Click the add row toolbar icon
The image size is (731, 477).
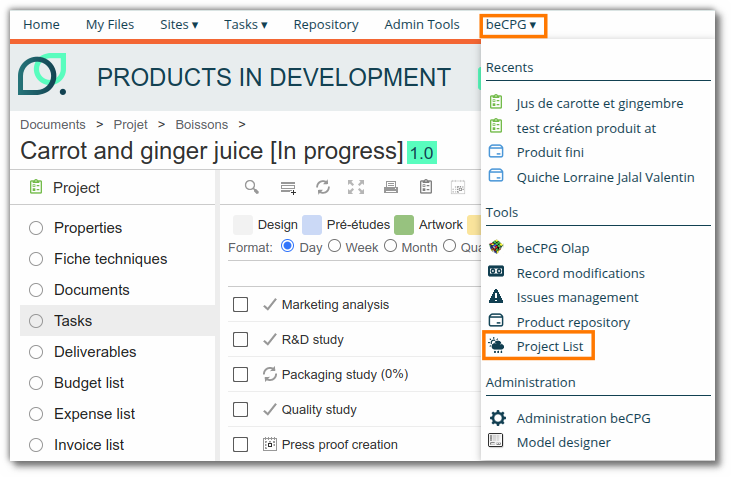[288, 188]
